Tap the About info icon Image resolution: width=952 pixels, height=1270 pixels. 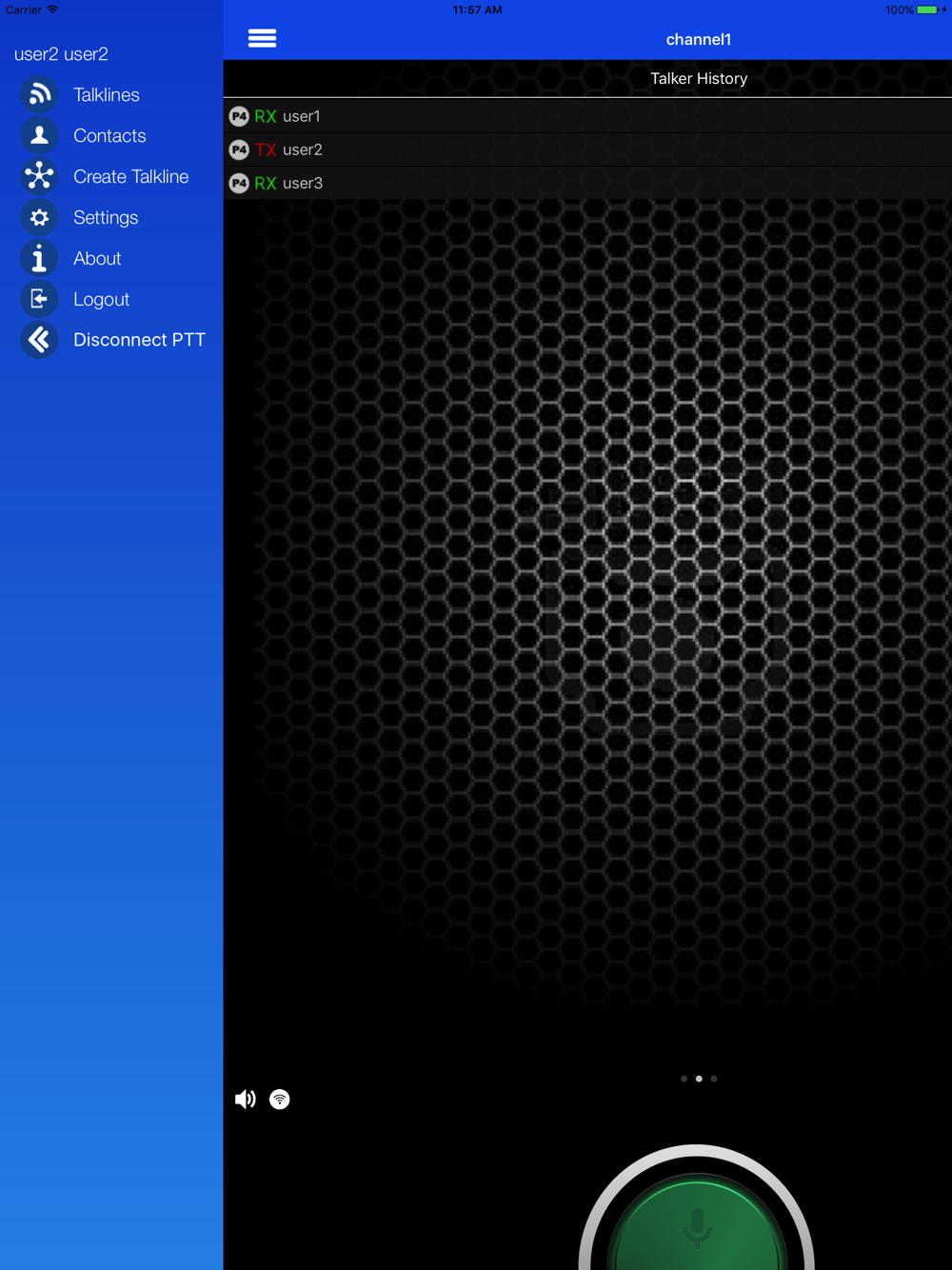tap(39, 258)
